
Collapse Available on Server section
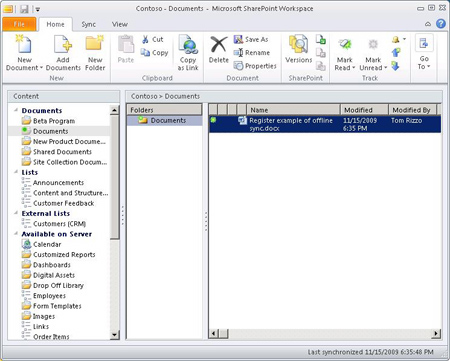pos(16,233)
